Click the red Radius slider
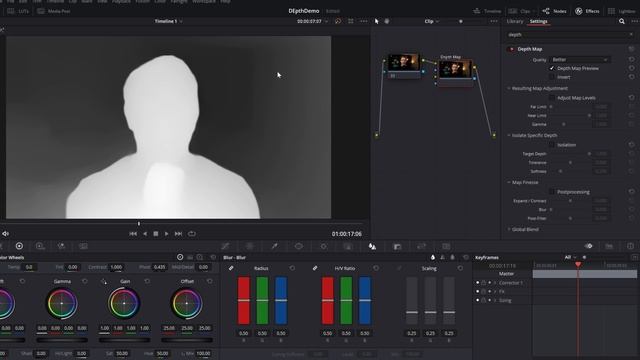This screenshot has height=360, width=640. coord(244,301)
